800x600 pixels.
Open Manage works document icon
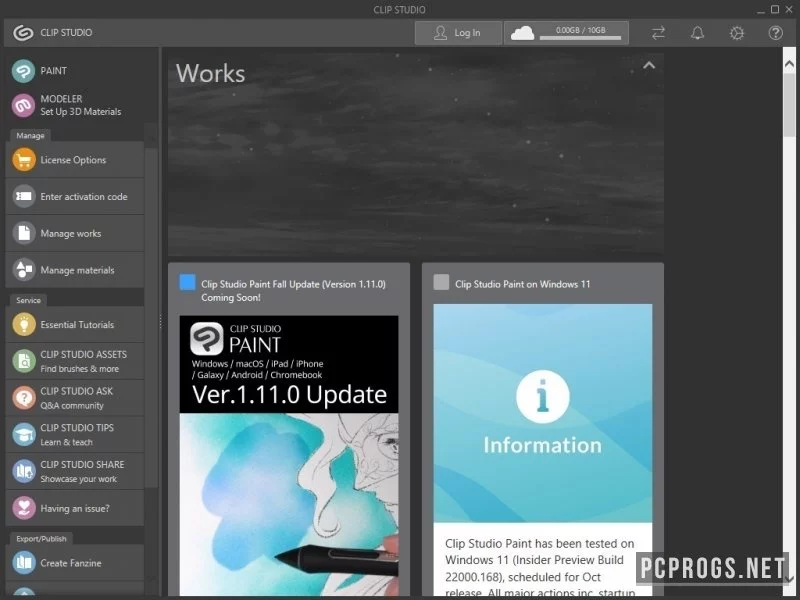coord(23,233)
